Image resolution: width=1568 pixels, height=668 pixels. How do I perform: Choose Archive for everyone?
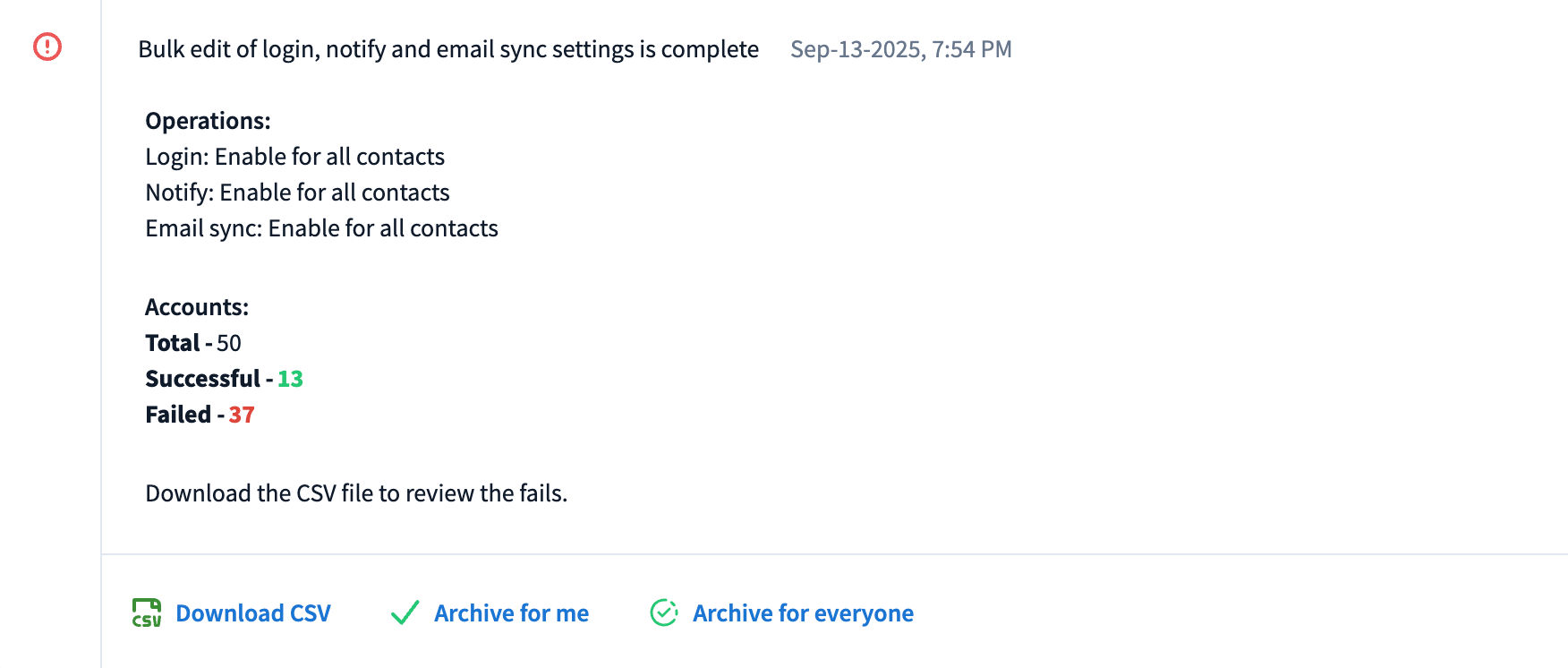pos(803,613)
